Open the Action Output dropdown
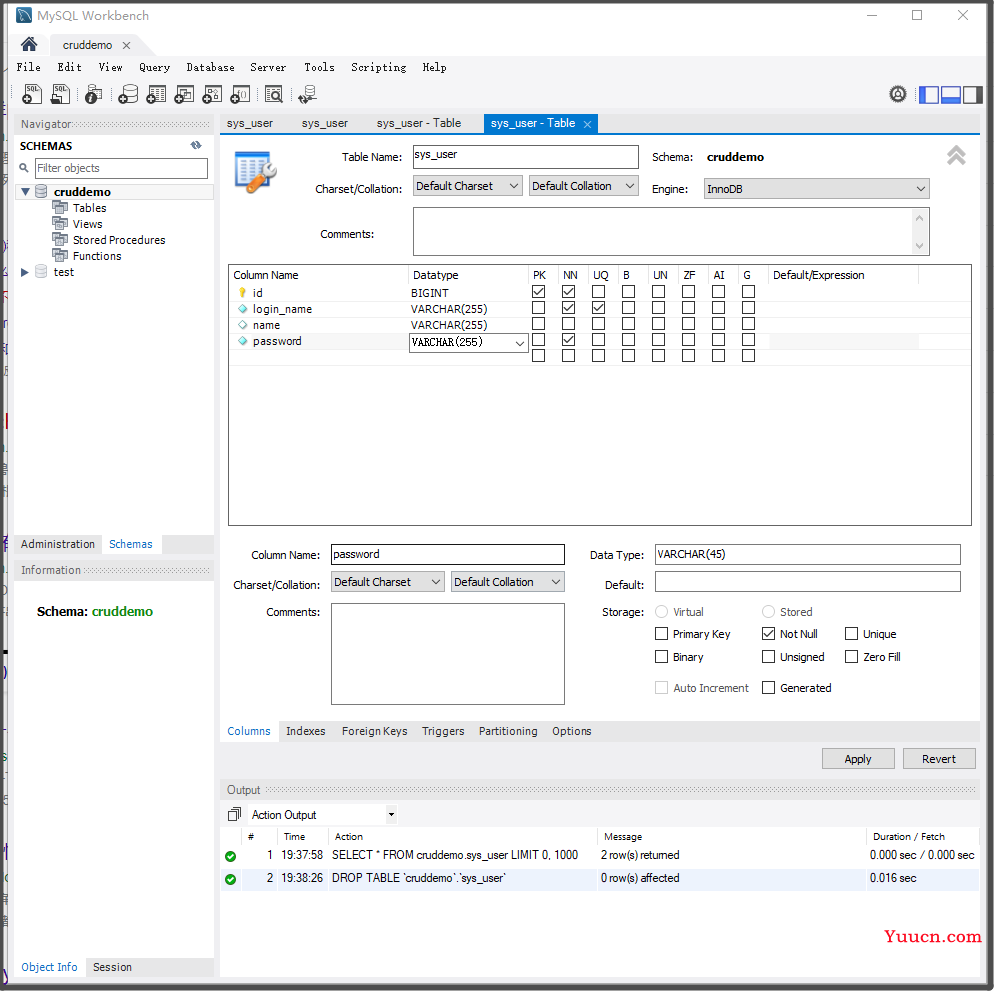The height and width of the screenshot is (991, 994). tap(391, 814)
